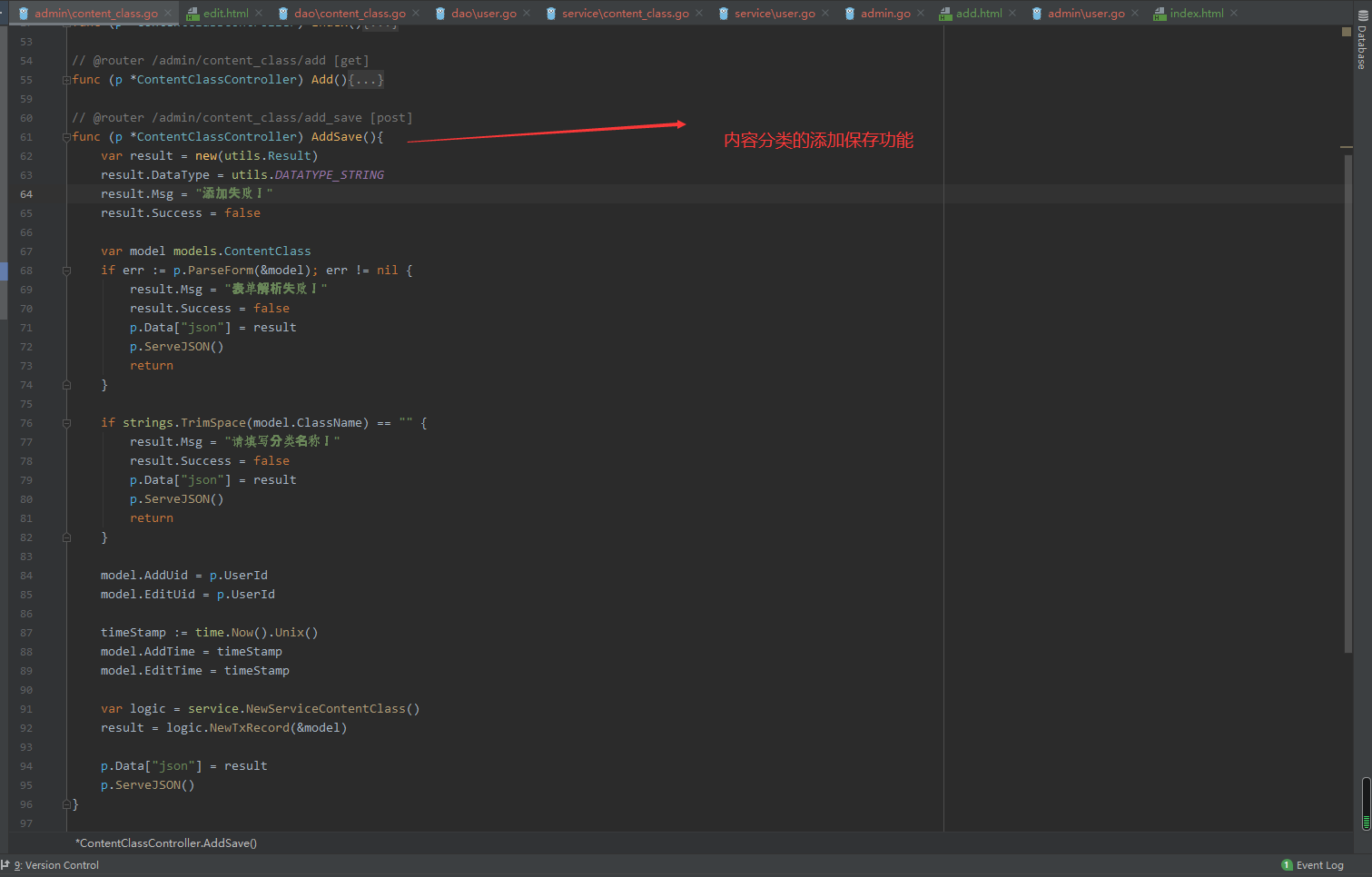This screenshot has width=1372, height=877.
Task: Place cursor on NewTxRecord call in line 92
Action: 249,728
